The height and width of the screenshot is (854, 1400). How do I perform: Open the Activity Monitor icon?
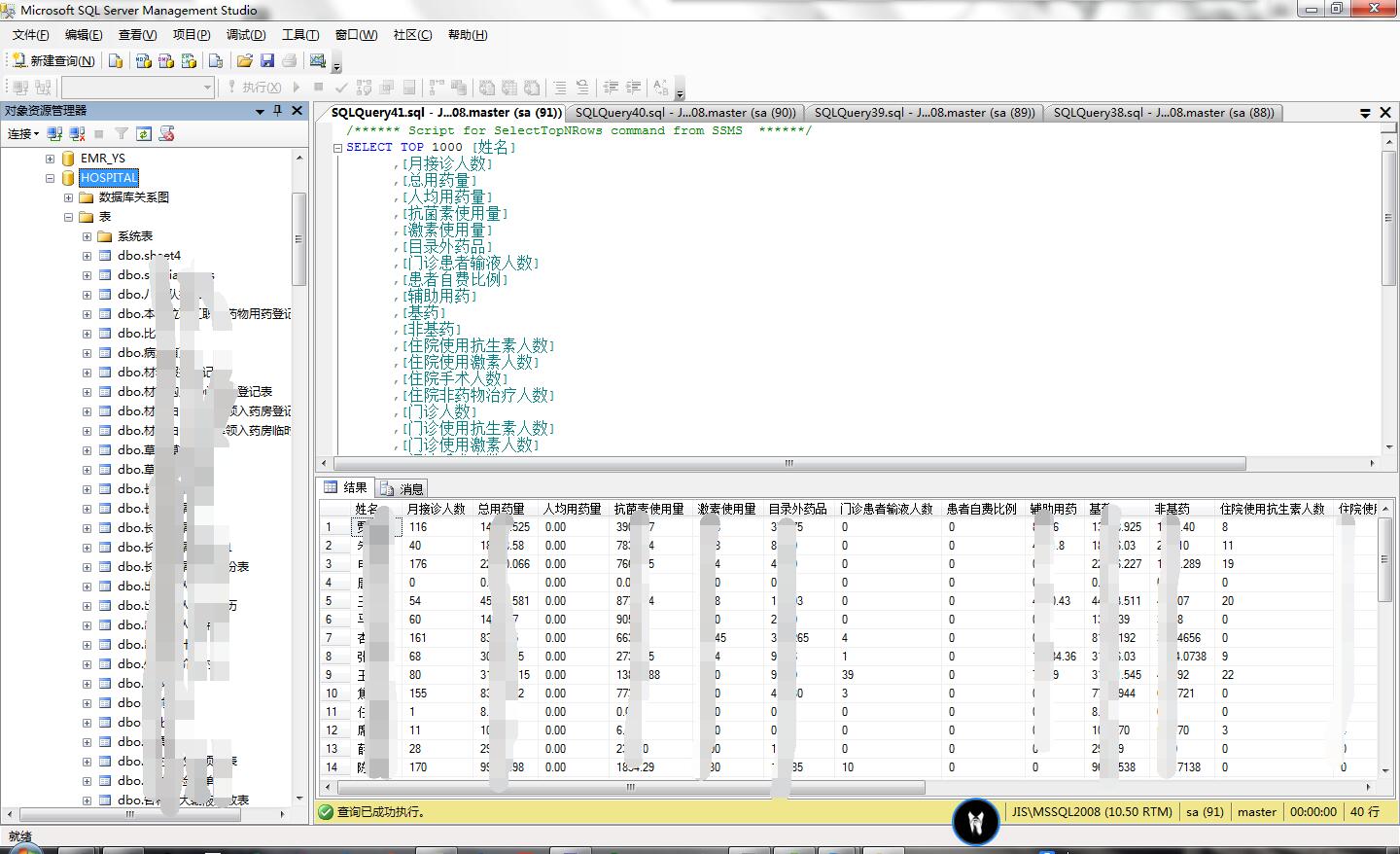click(x=318, y=60)
